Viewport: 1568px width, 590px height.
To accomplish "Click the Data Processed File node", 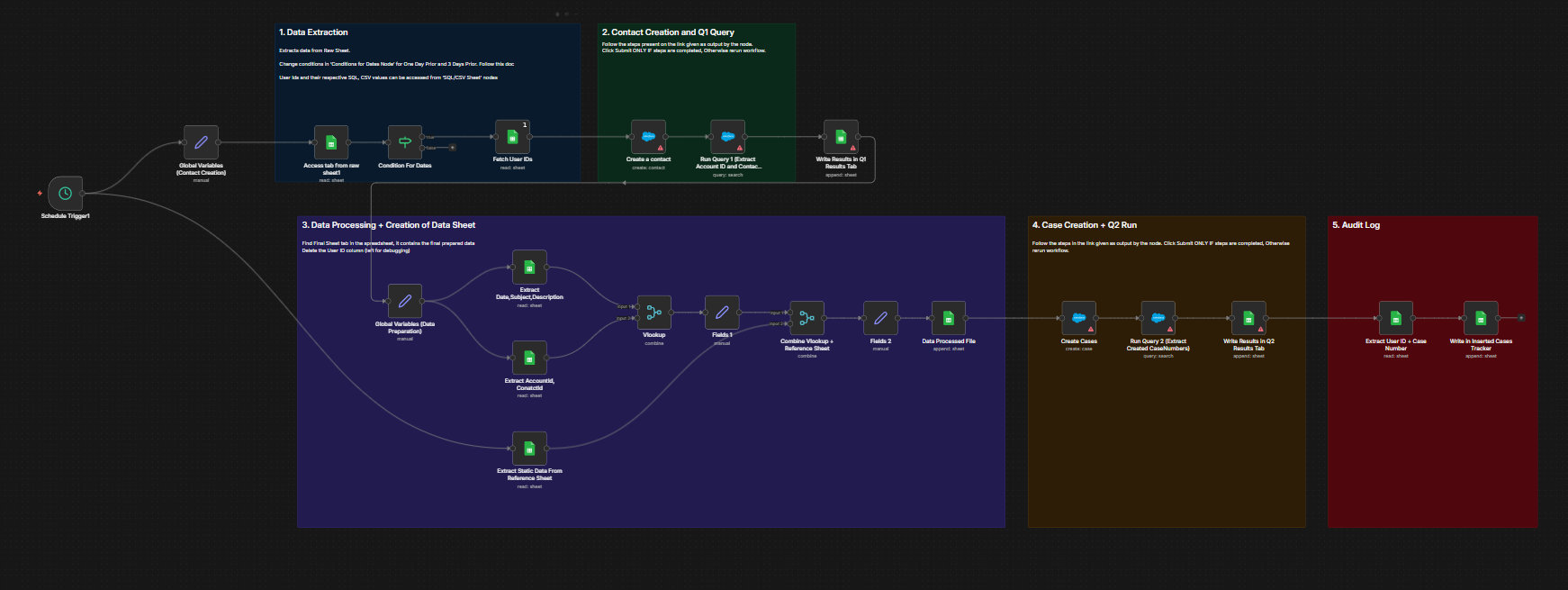I will click(949, 319).
